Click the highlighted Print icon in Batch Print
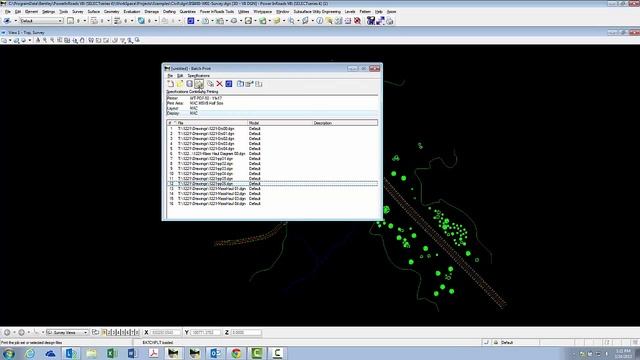Image resolution: width=640 pixels, height=360 pixels. tap(199, 84)
